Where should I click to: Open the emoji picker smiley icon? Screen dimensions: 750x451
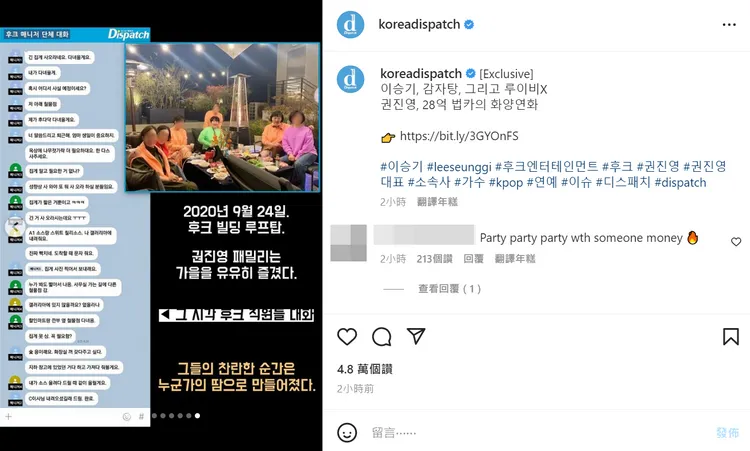click(x=347, y=432)
